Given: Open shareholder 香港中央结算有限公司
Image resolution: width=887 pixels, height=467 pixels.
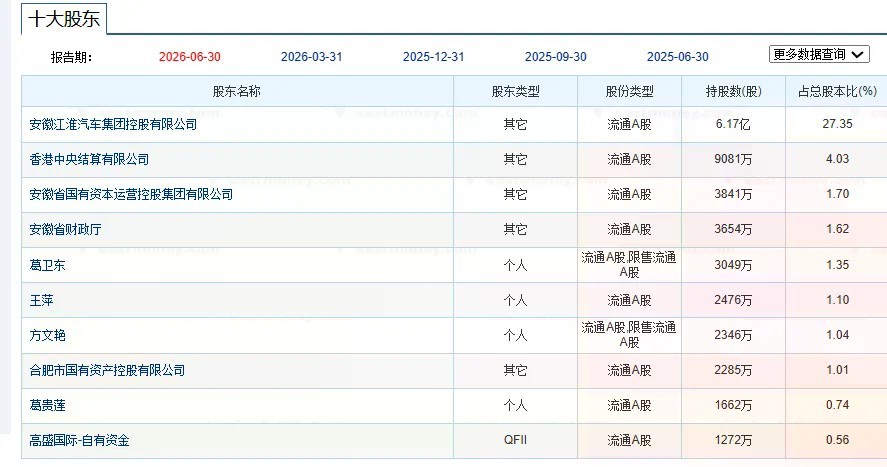Looking at the screenshot, I should (x=89, y=159).
